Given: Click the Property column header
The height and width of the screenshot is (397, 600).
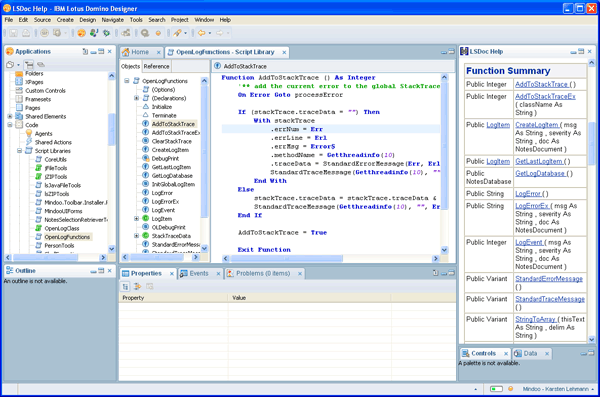Looking at the screenshot, I should click(x=174, y=297).
